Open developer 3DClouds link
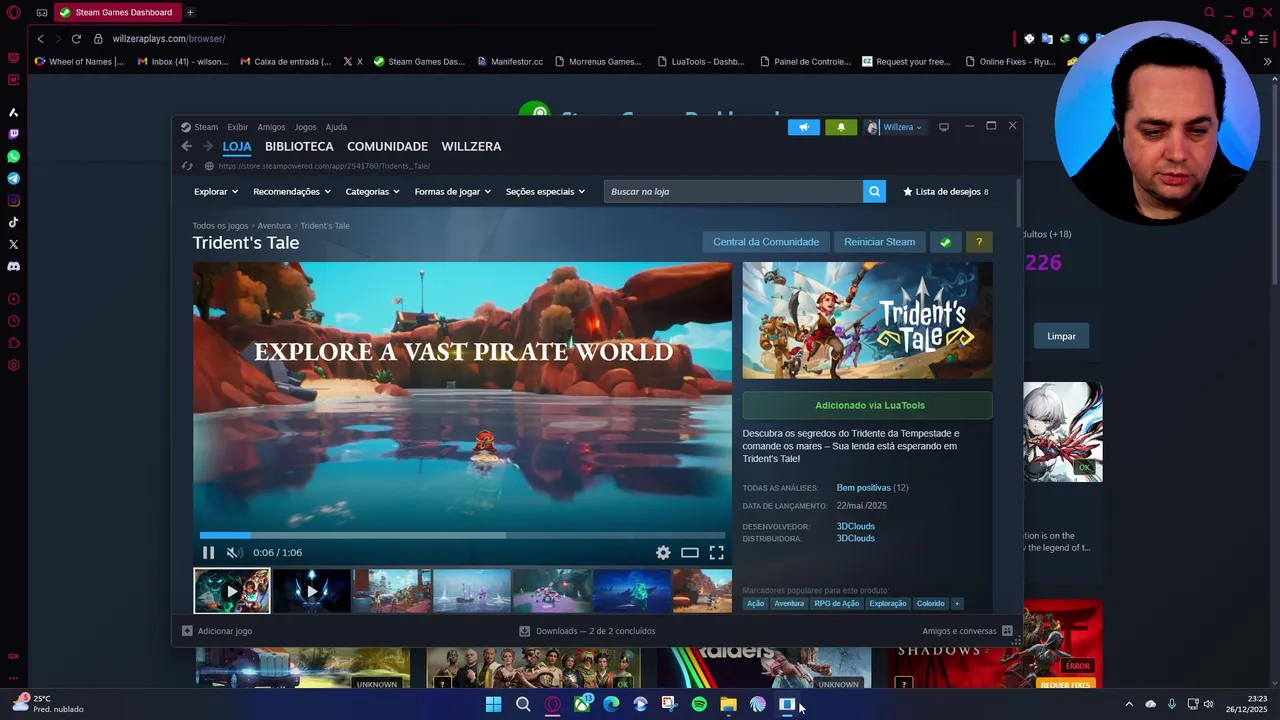The height and width of the screenshot is (720, 1280). pyautogui.click(x=856, y=526)
